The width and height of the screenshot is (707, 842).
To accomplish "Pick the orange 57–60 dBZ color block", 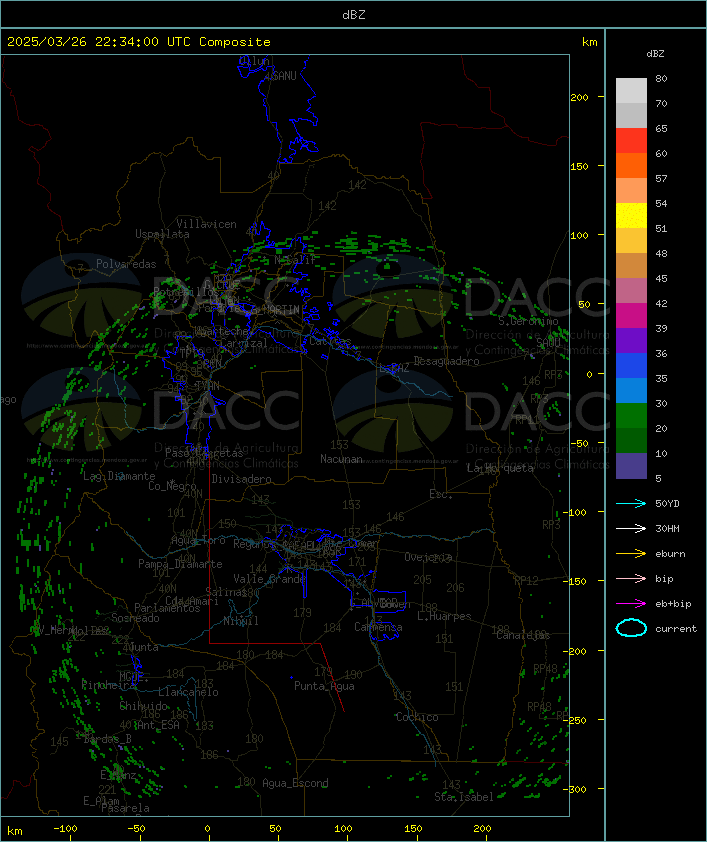I will [631, 166].
